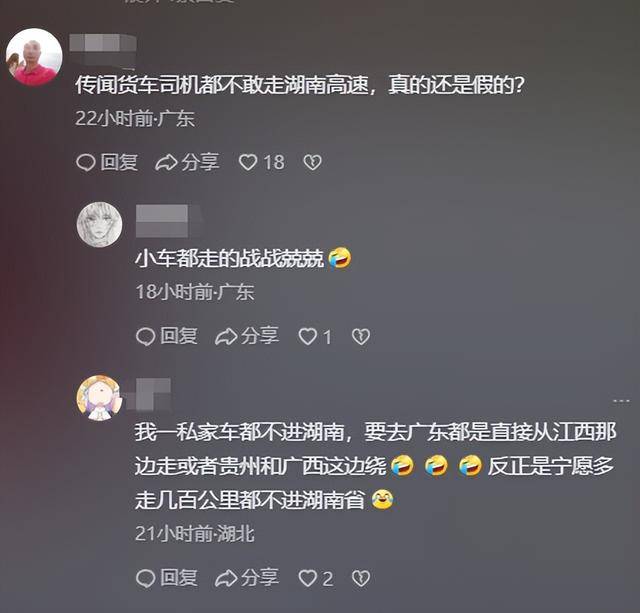Share the 战战兢兢 comment

coord(247,336)
